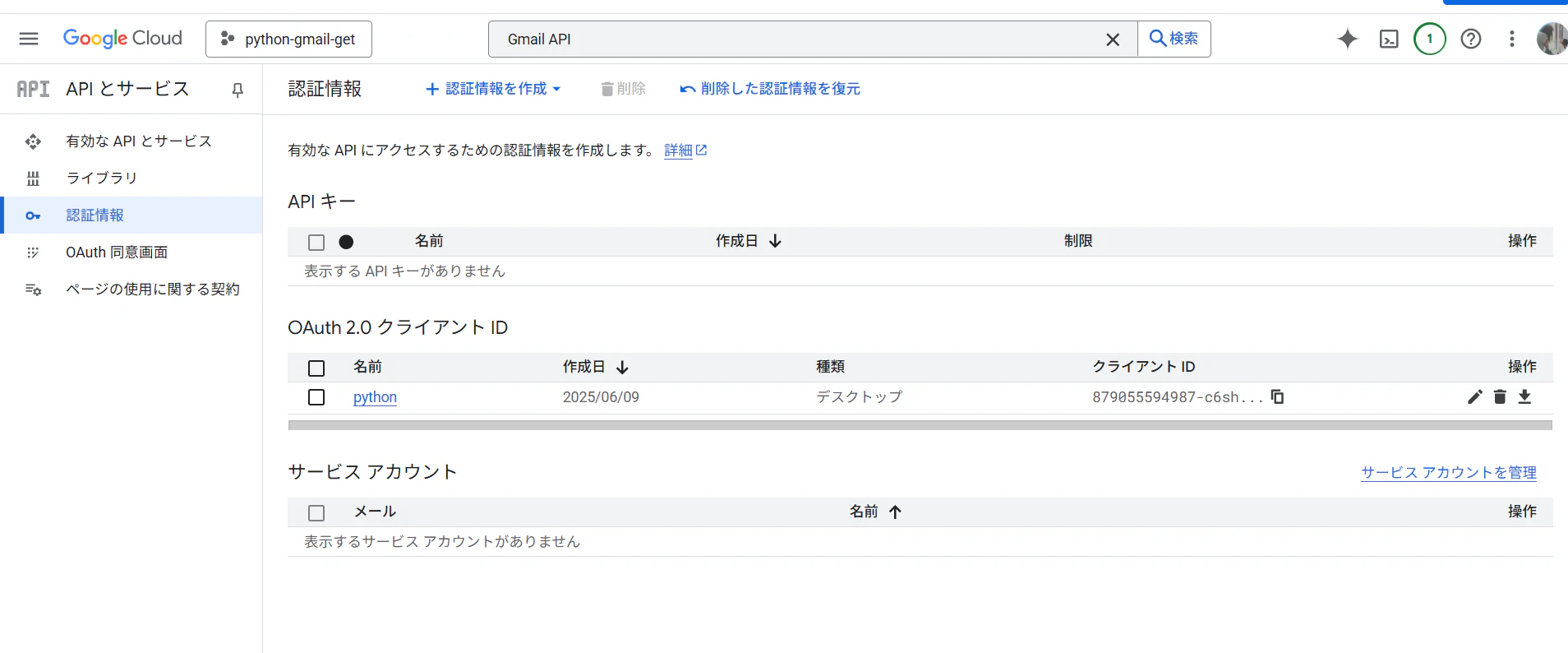Viewport: 1568px width, 653px height.
Task: Open the help question mark menu
Action: pyautogui.click(x=1471, y=39)
